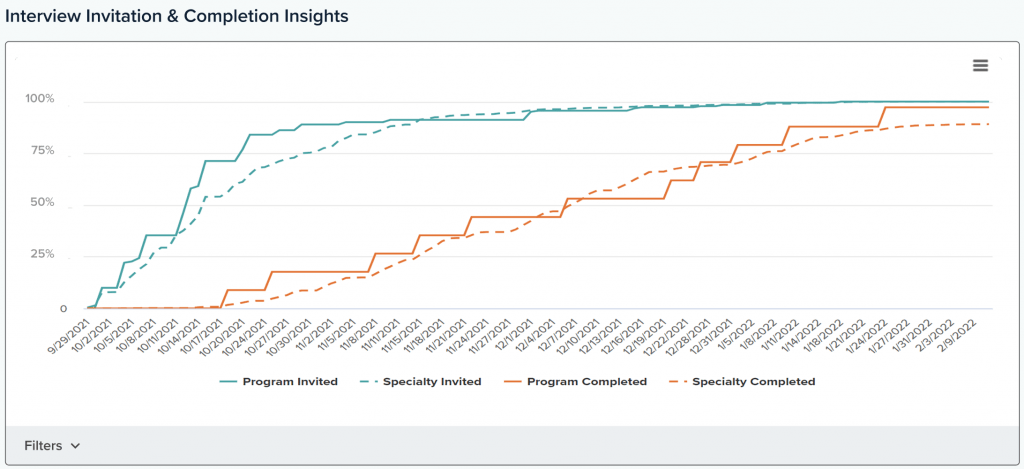Hide the Specialty Completed series via legend
Viewport: 1024px width, 469px height.
tap(753, 381)
